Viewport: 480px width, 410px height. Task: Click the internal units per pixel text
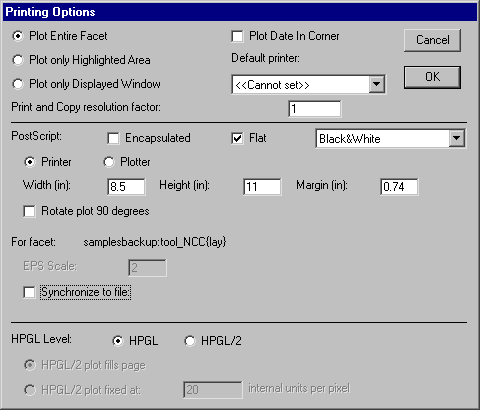[299, 388]
